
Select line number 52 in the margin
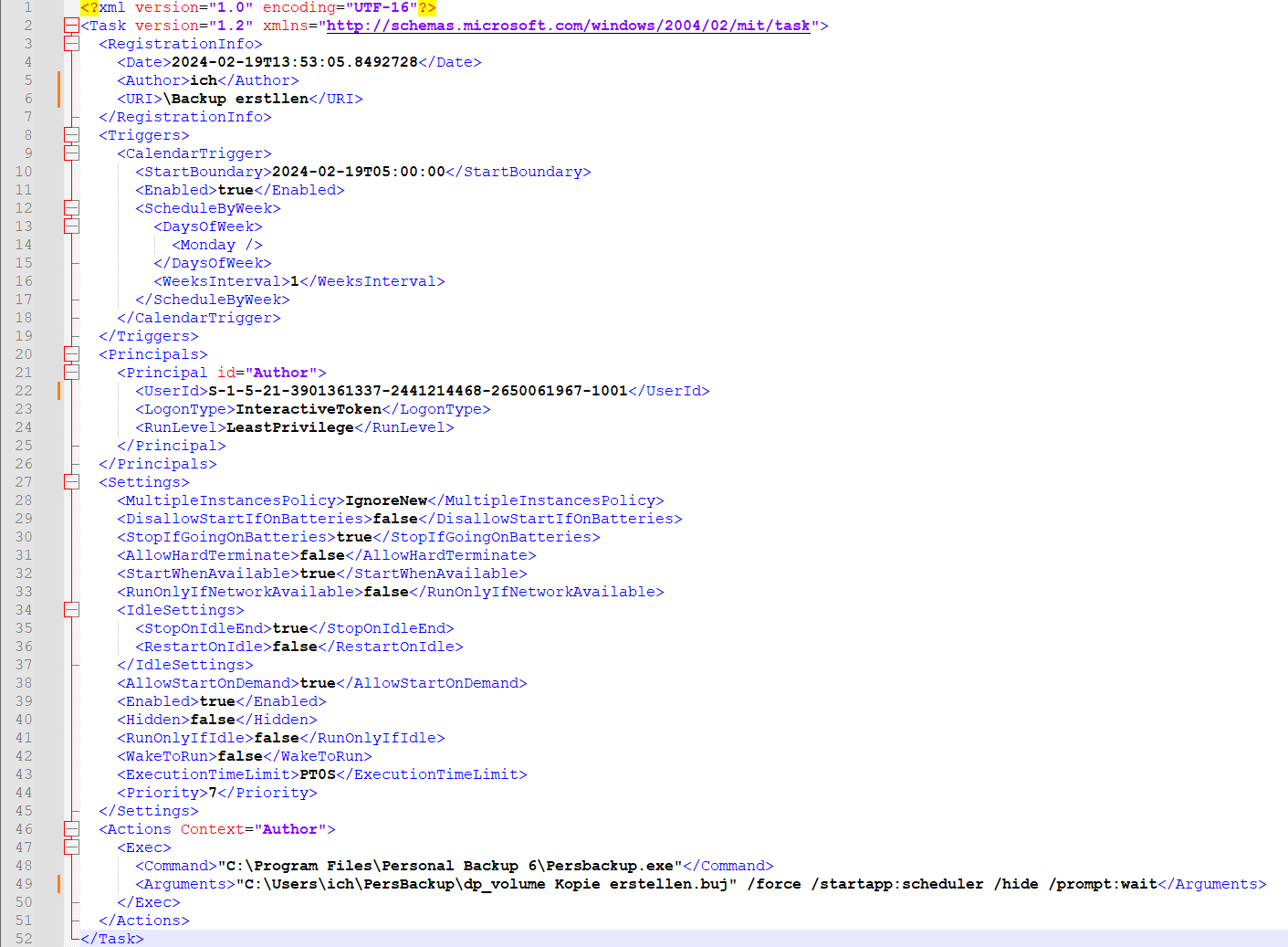coord(24,939)
